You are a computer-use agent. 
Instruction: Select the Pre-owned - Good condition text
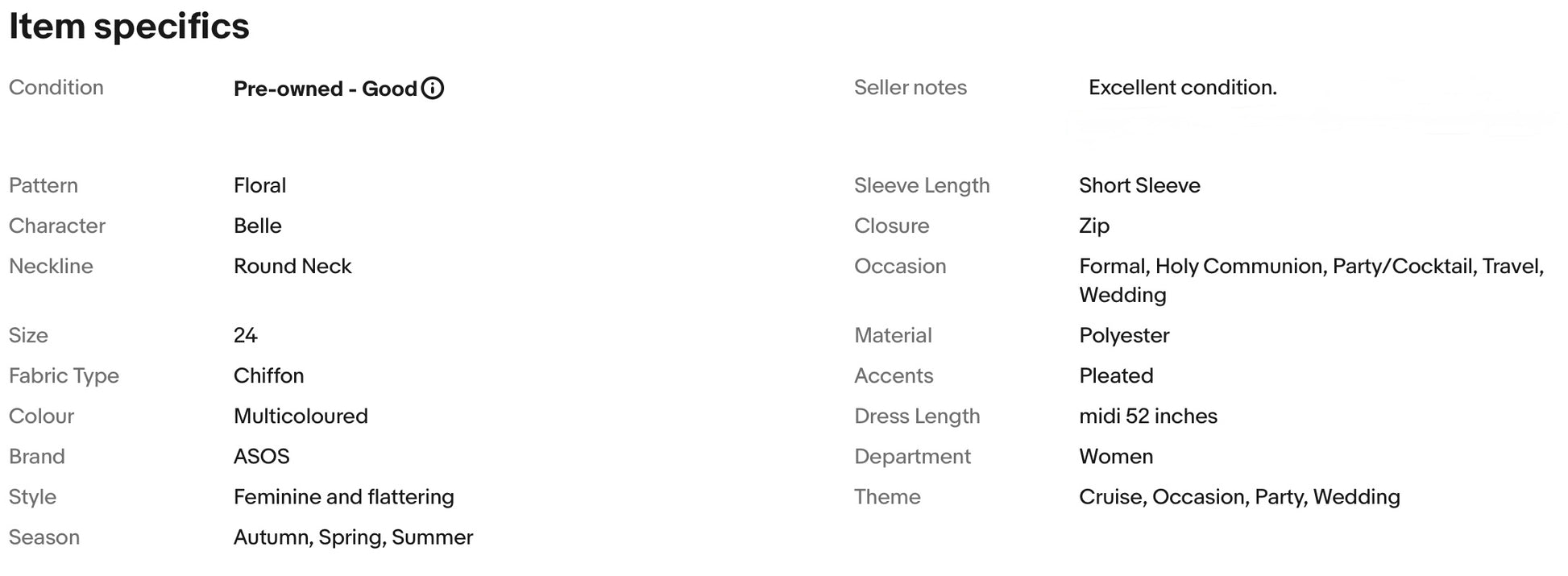coord(325,89)
